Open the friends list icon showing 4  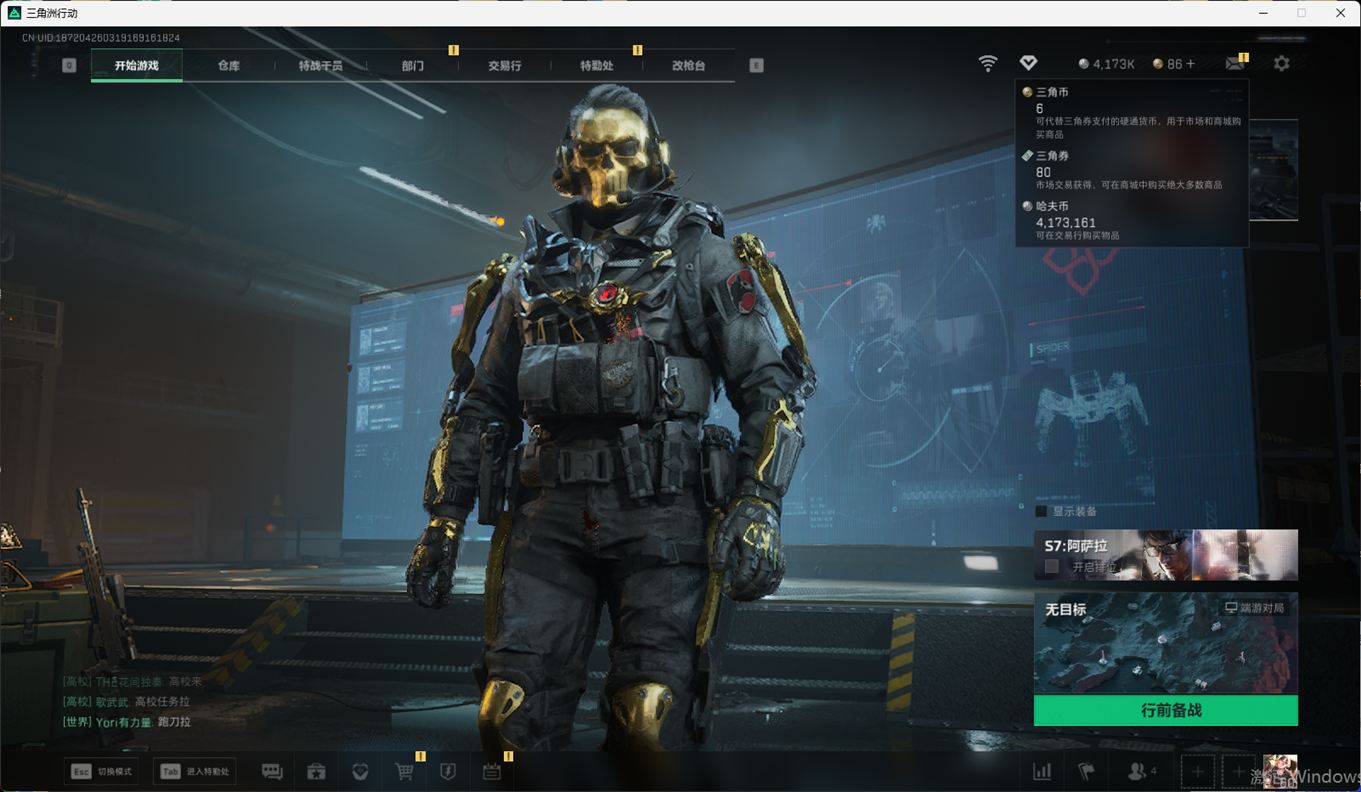pos(1141,771)
